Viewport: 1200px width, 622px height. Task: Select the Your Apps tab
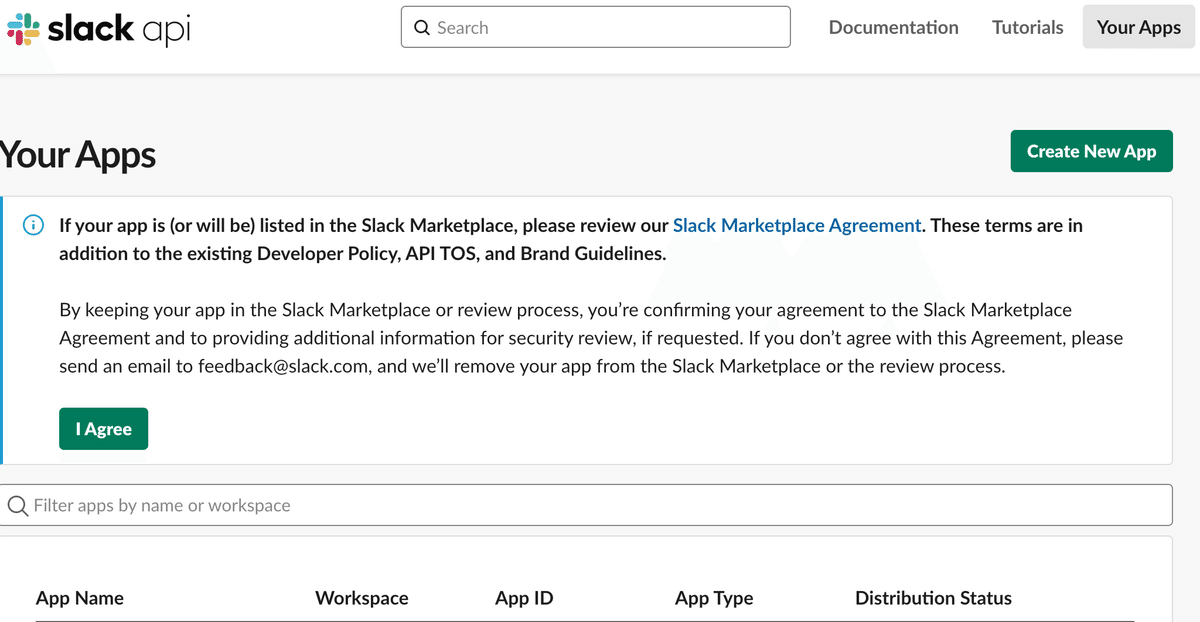(1138, 27)
